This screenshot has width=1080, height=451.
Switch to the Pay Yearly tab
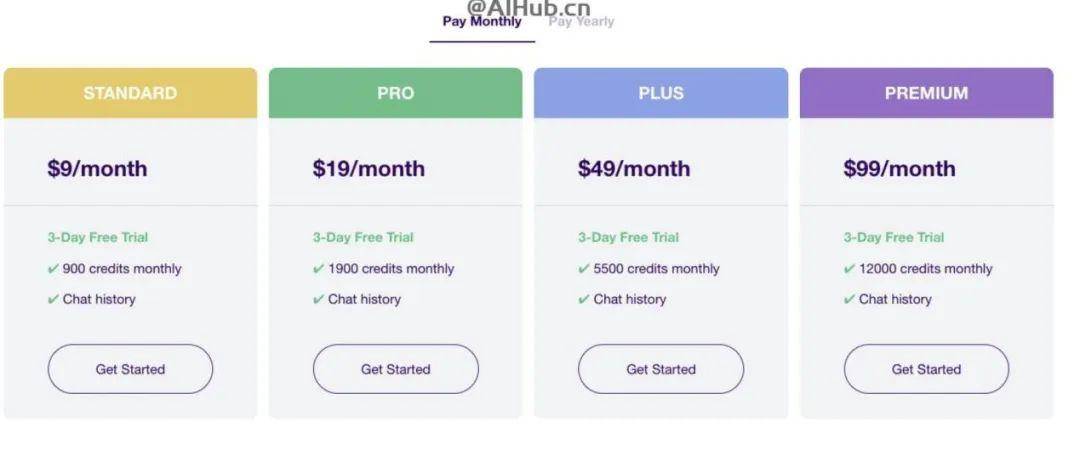click(581, 21)
